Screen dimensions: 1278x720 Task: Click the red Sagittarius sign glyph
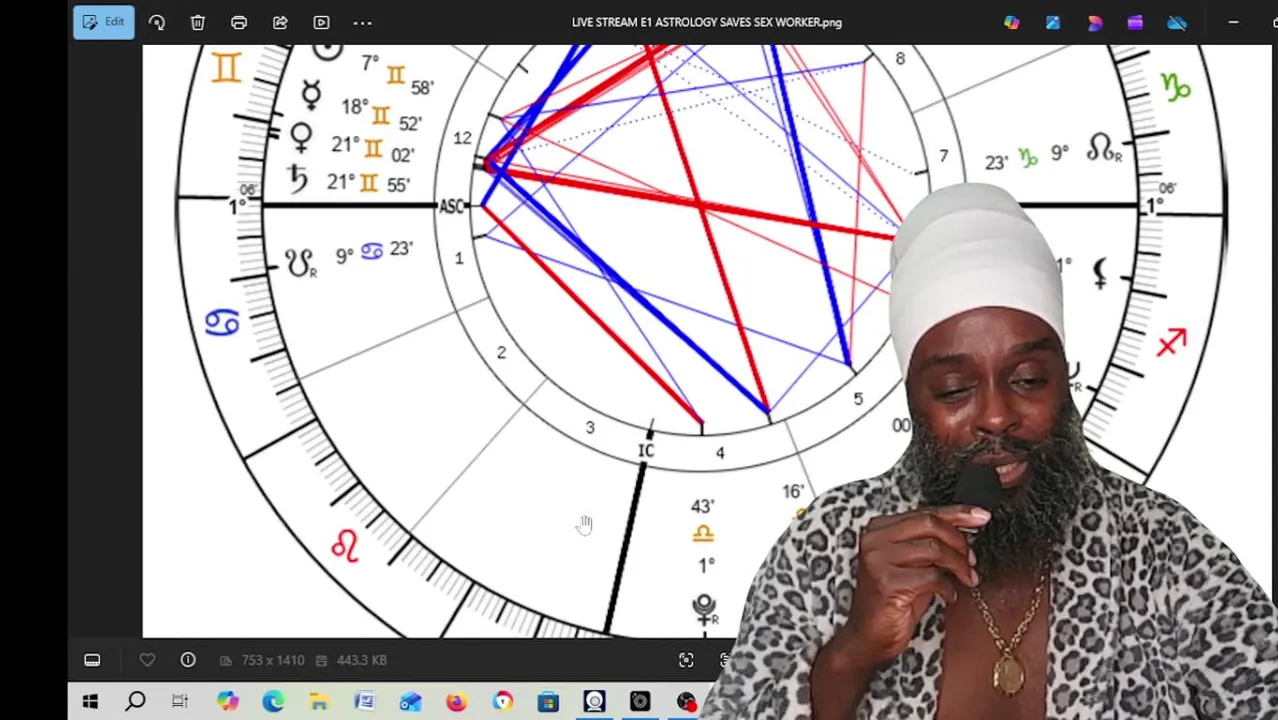[1171, 342]
